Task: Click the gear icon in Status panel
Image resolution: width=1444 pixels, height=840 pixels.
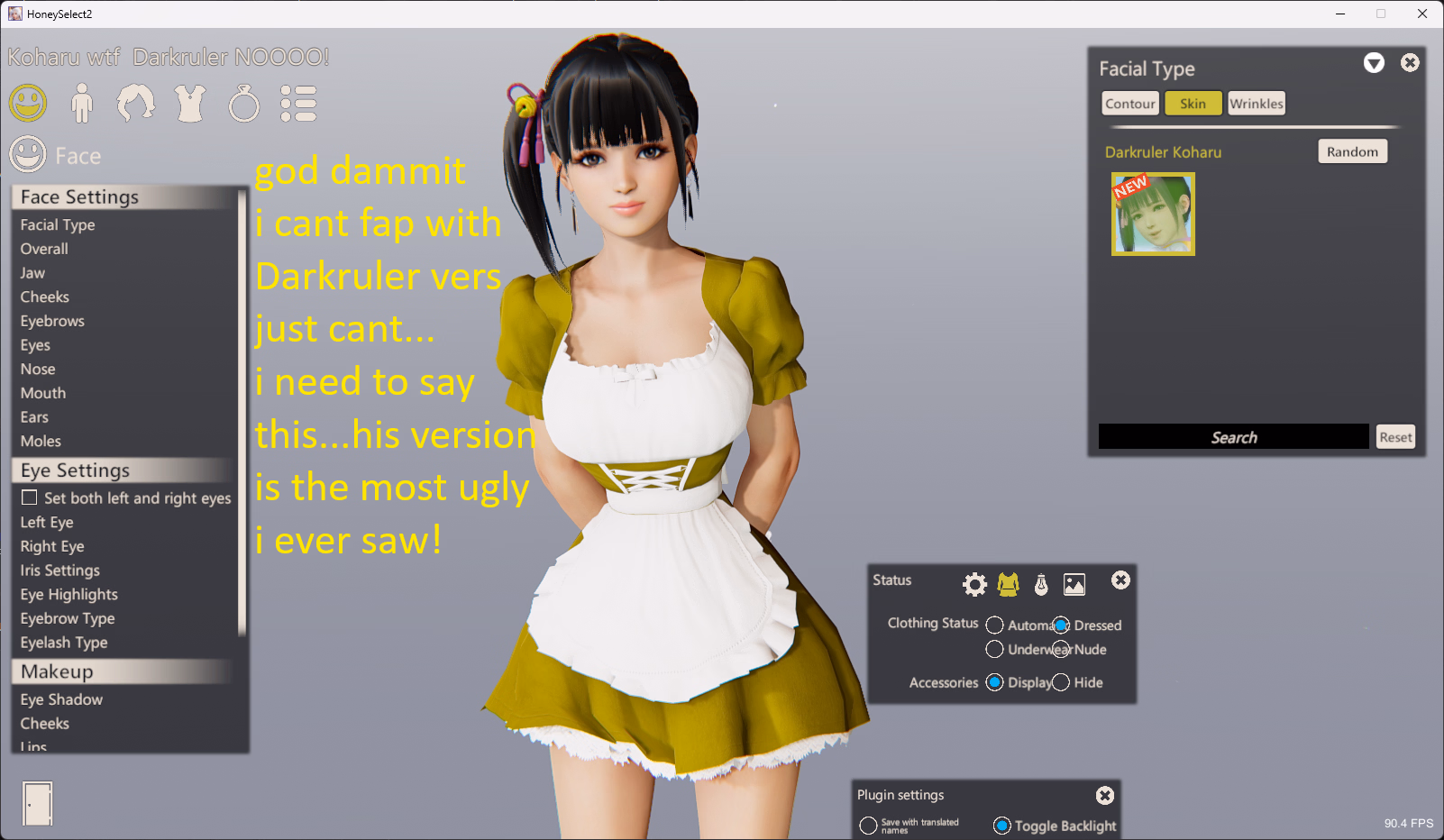Action: click(x=974, y=585)
